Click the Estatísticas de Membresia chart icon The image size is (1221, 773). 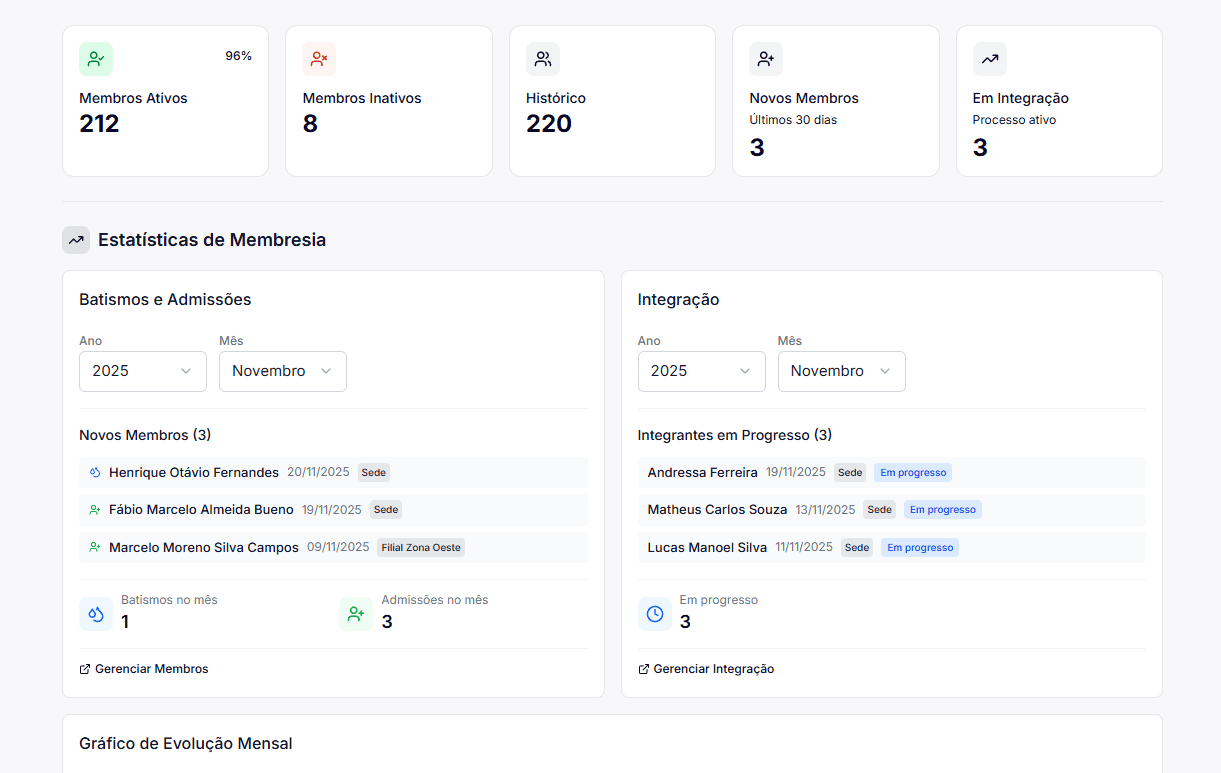coord(76,240)
